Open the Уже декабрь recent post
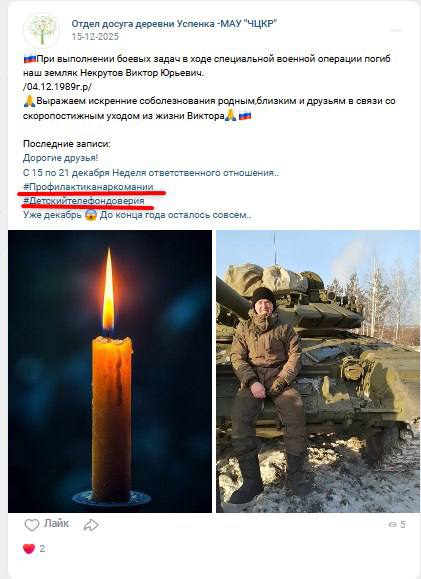421x579 pixels. point(137,215)
